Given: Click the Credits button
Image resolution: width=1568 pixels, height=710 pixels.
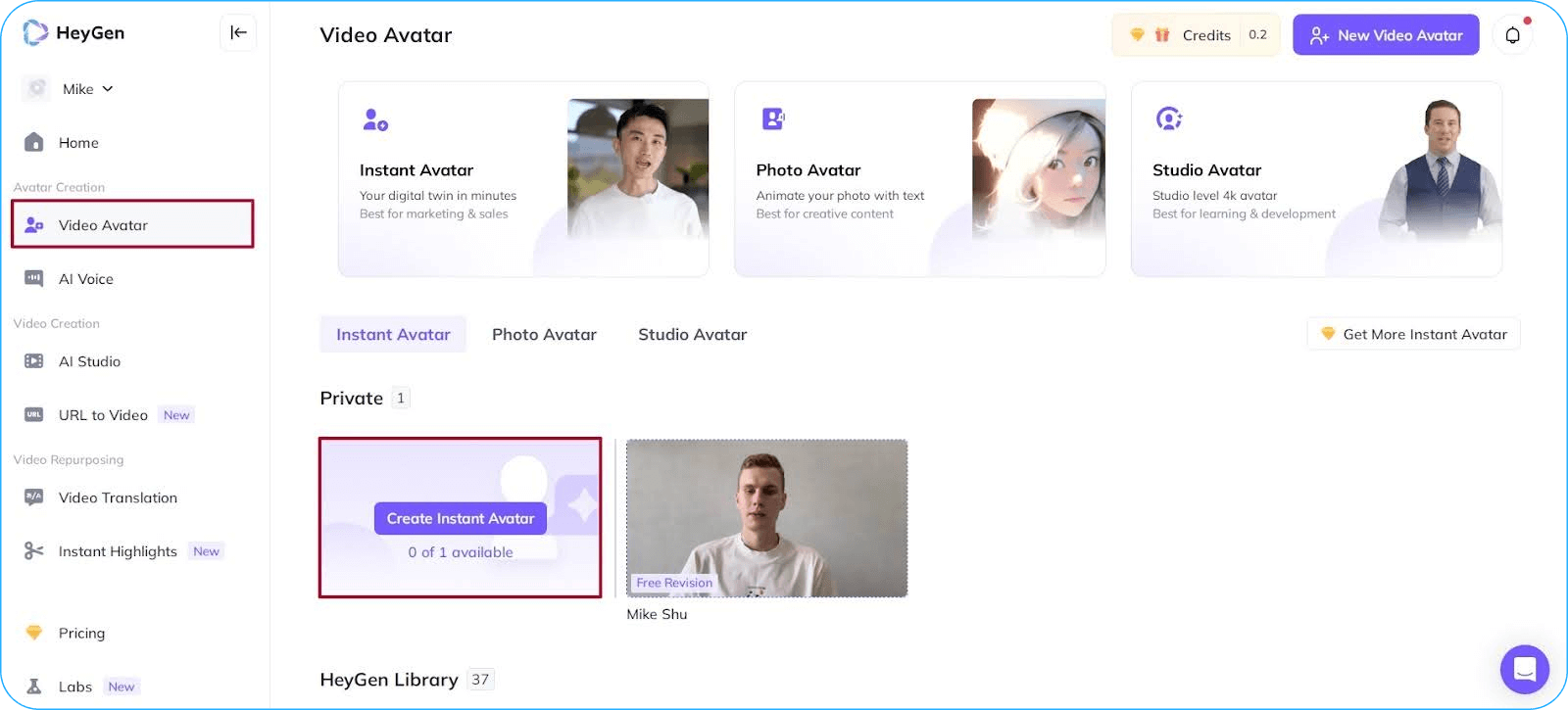Looking at the screenshot, I should point(1196,35).
